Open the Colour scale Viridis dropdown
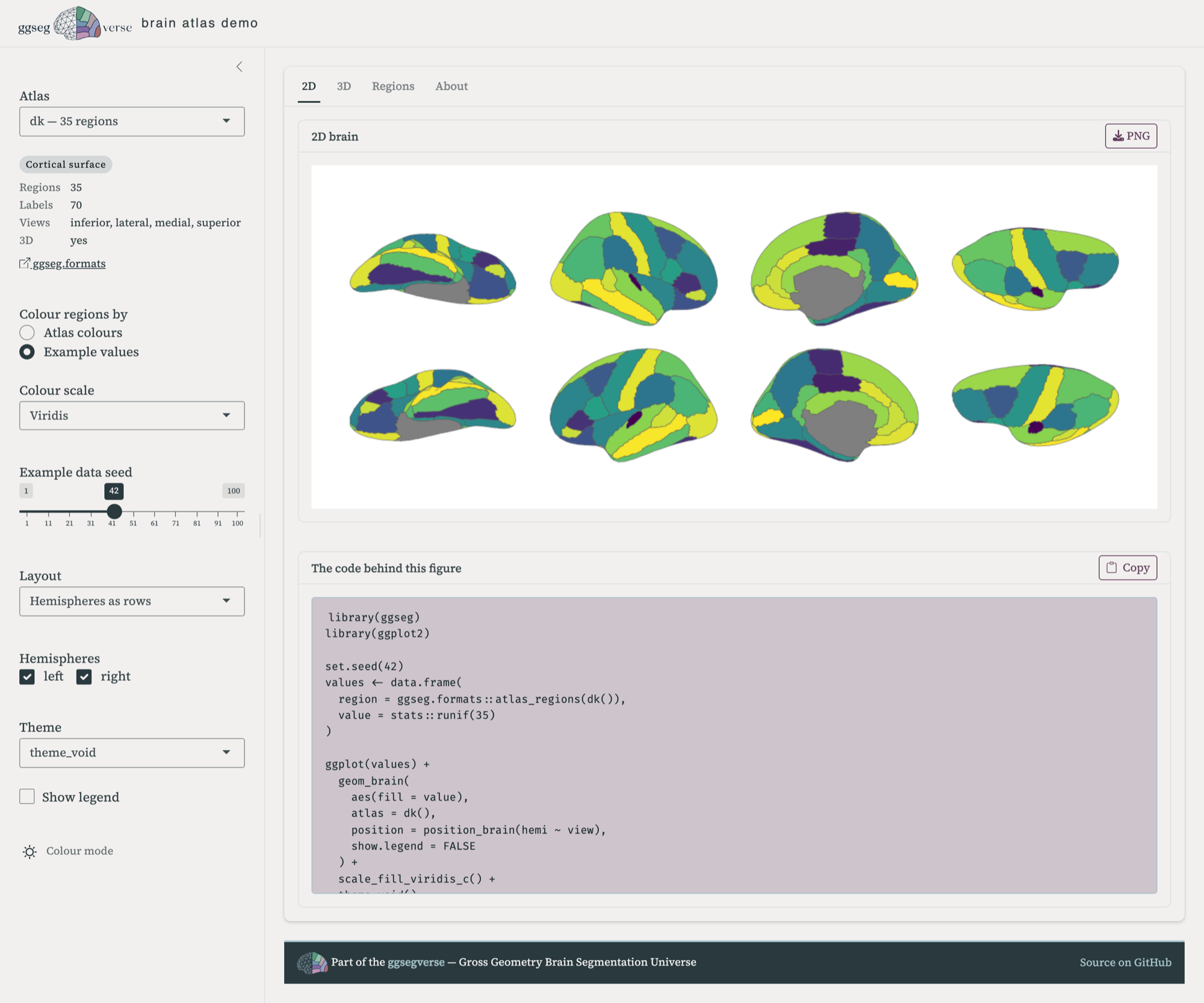The image size is (1204, 1003). click(x=132, y=415)
